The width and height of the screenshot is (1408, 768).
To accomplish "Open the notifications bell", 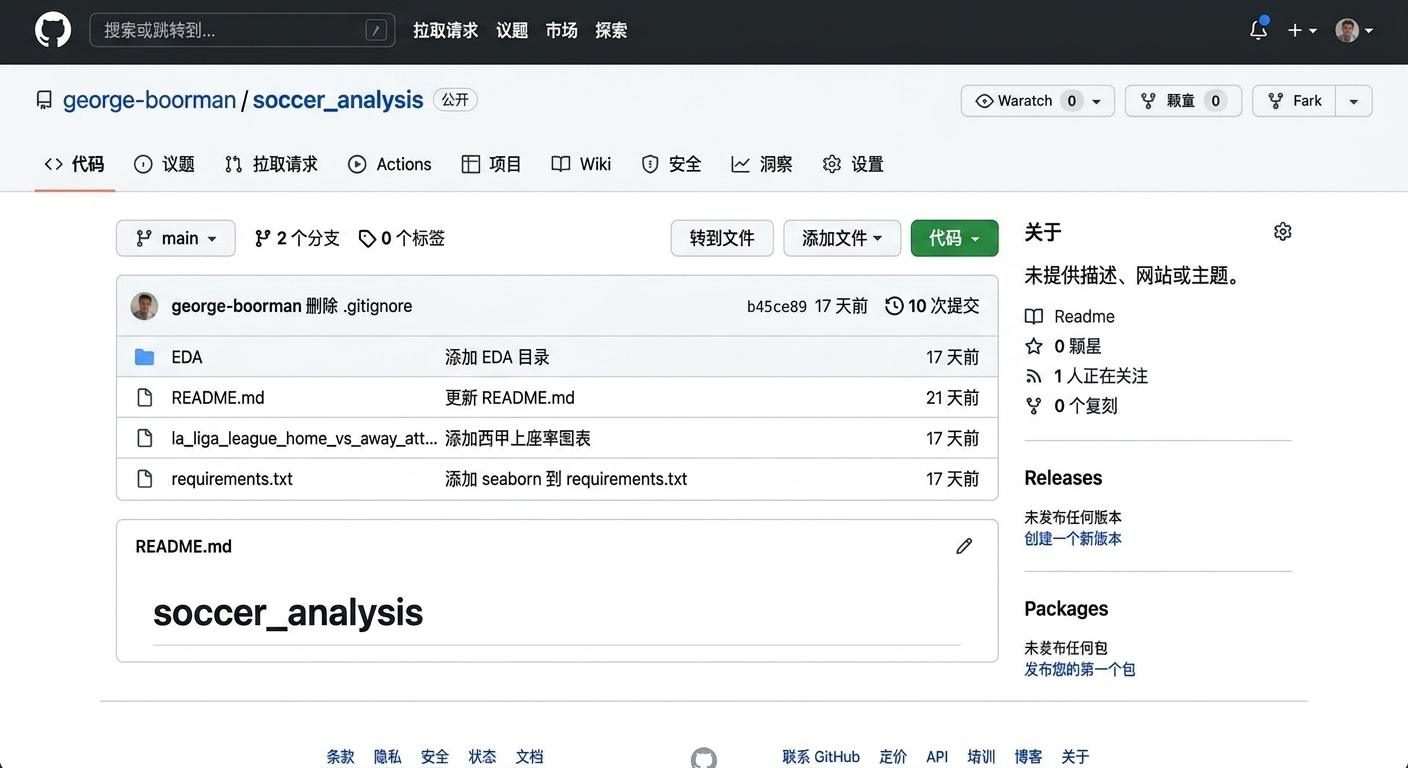I will pyautogui.click(x=1259, y=30).
